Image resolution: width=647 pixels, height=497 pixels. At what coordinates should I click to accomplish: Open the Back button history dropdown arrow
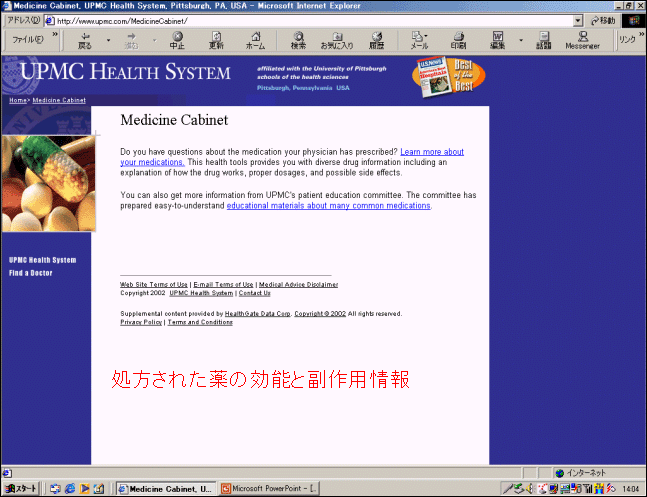pos(109,41)
